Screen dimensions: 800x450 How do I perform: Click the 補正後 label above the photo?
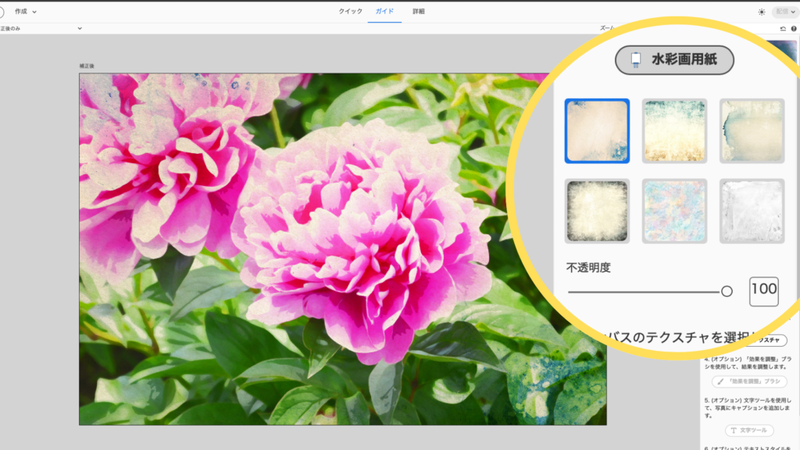pyautogui.click(x=87, y=66)
